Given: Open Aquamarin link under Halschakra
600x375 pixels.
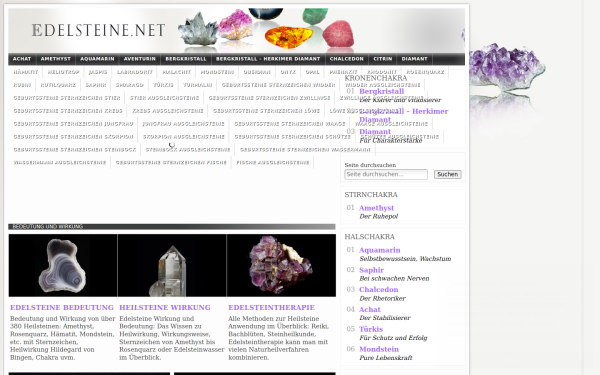Looking at the screenshot, I should pyautogui.click(x=380, y=250).
